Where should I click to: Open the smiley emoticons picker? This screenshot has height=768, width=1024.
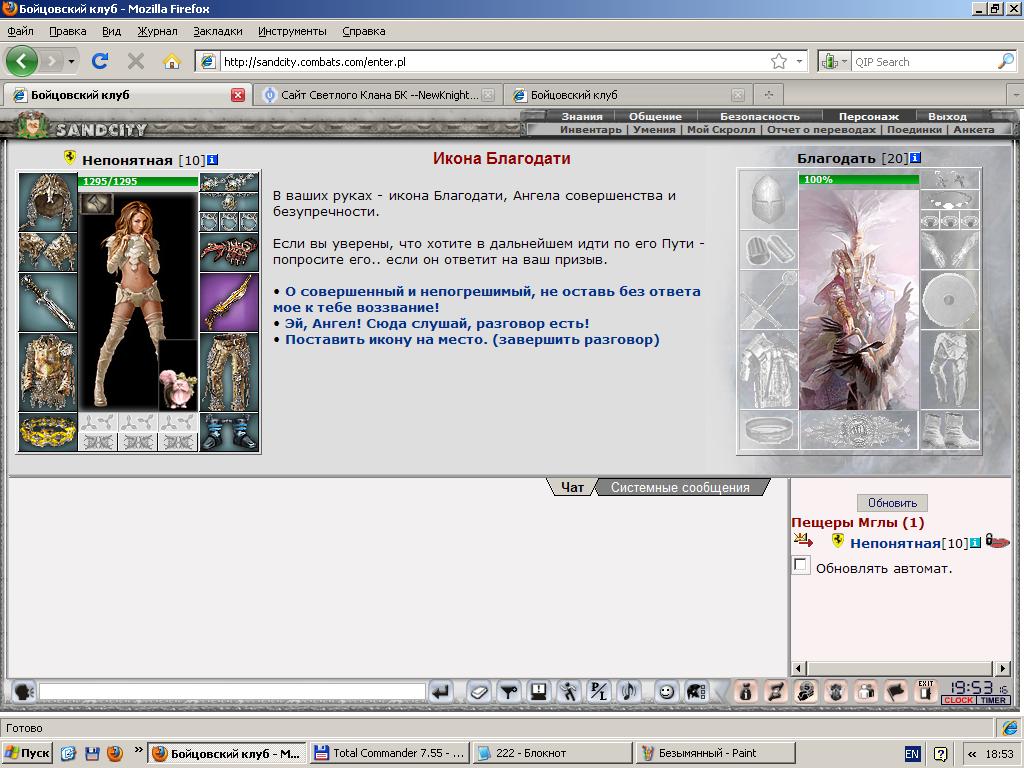click(666, 691)
